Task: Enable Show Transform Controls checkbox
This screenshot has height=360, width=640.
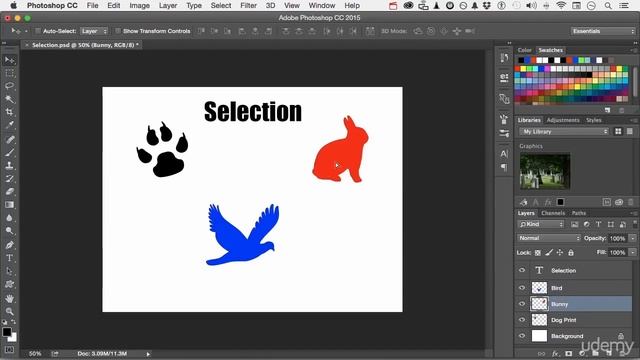Action: (118, 31)
